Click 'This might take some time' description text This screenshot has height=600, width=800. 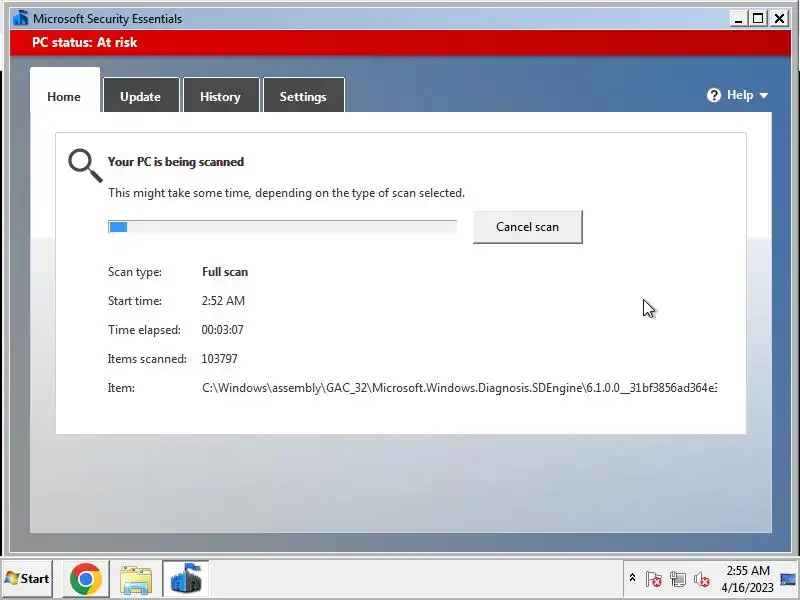pos(286,193)
